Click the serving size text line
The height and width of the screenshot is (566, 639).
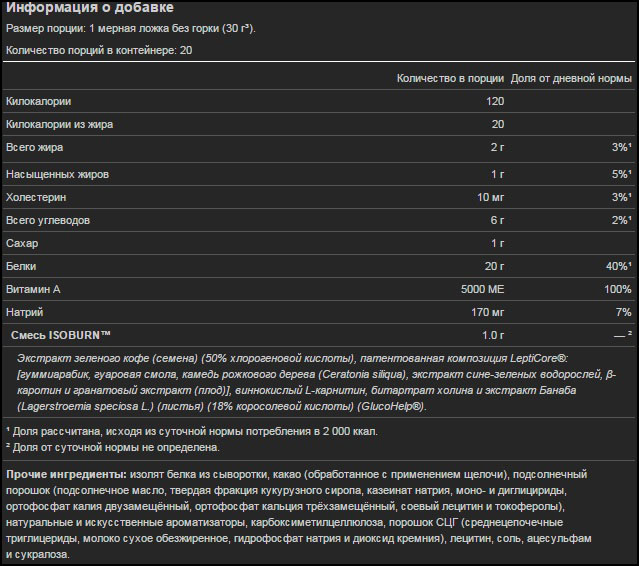tap(131, 29)
